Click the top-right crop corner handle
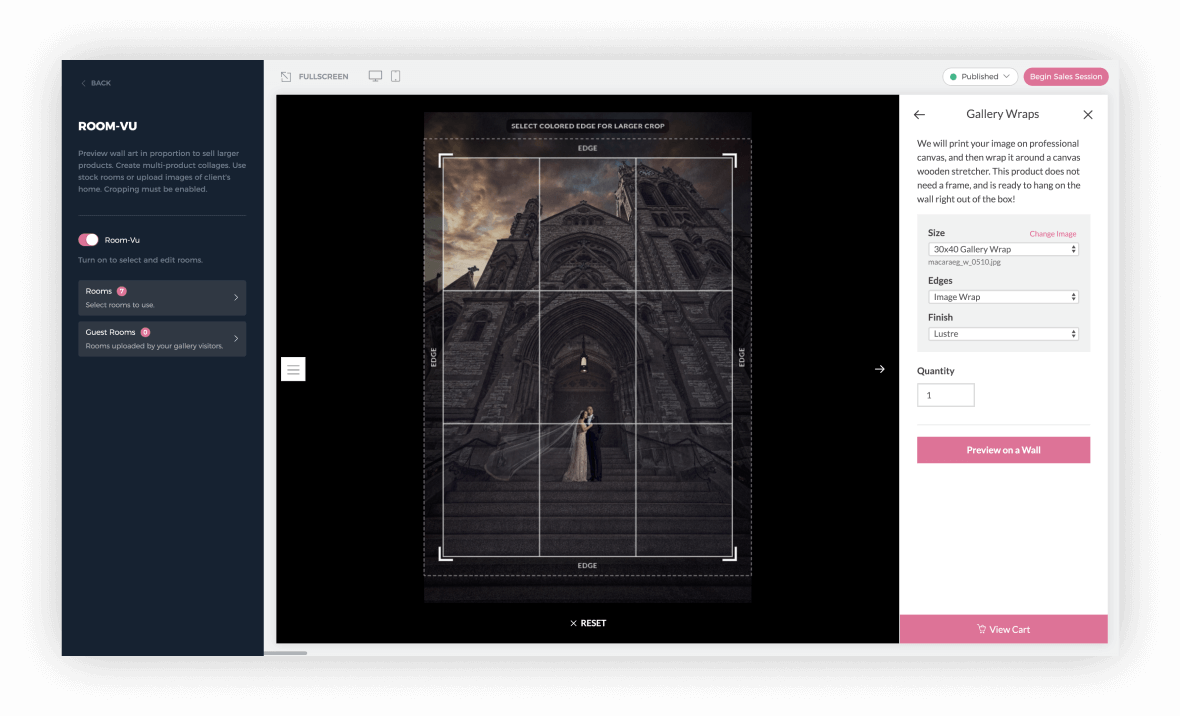This screenshot has width=1180, height=716. 730,160
